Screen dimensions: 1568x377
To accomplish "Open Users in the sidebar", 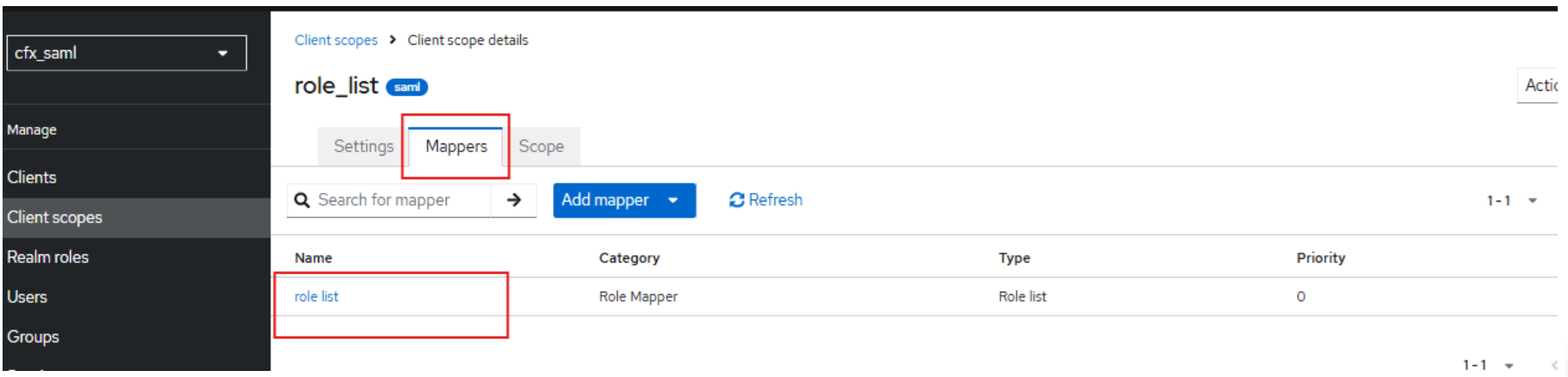I will [27, 297].
